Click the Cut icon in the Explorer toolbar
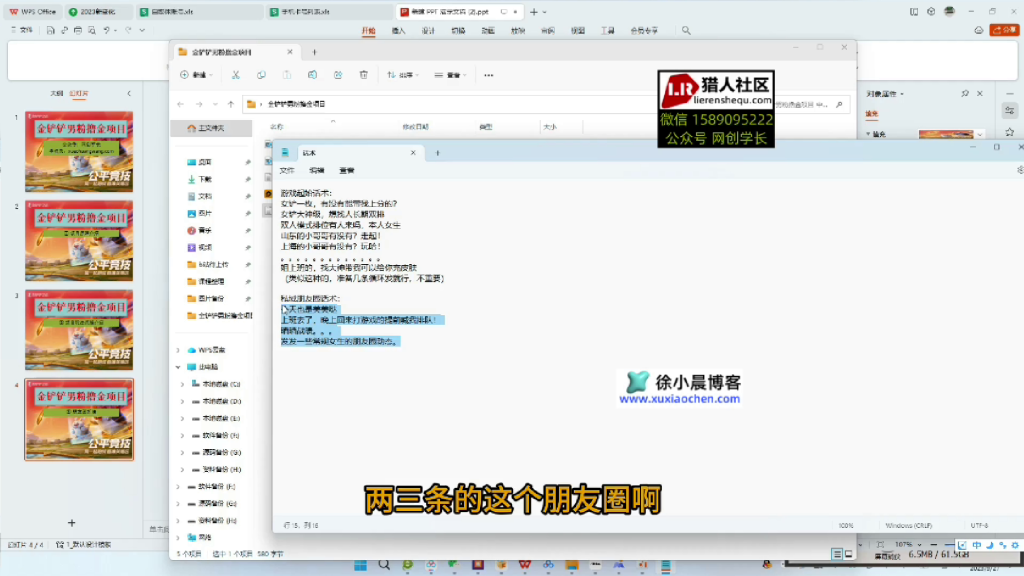Viewport: 1024px width, 576px height. pyautogui.click(x=236, y=74)
